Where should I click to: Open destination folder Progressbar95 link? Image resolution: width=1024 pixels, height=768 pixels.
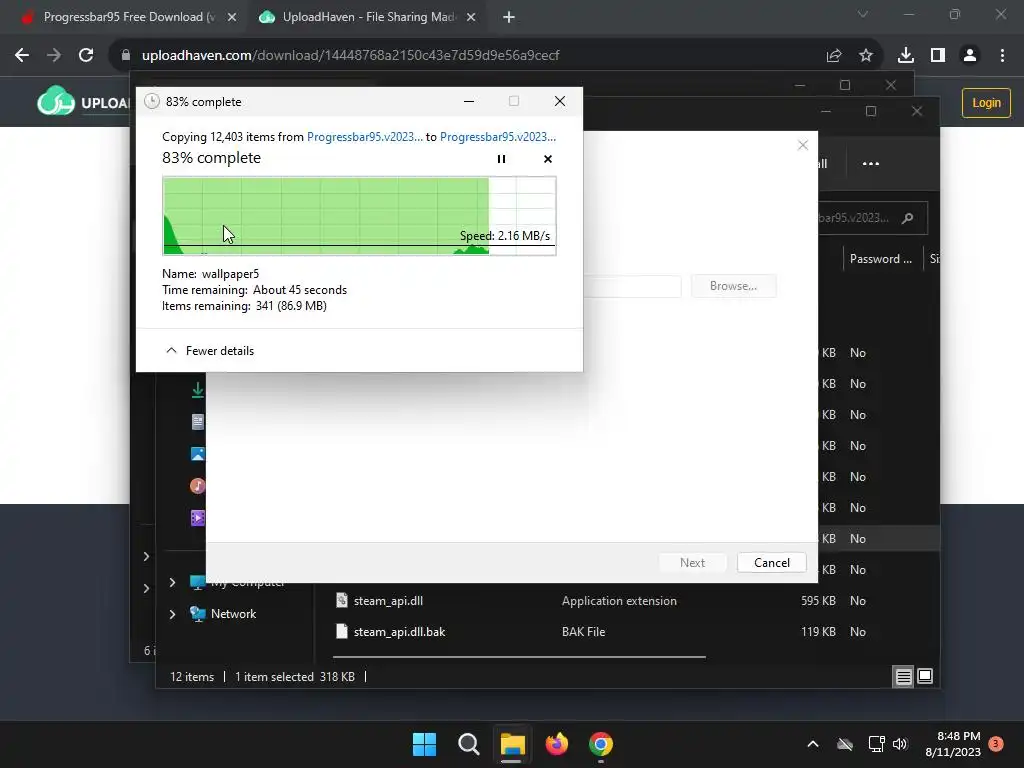(498, 136)
